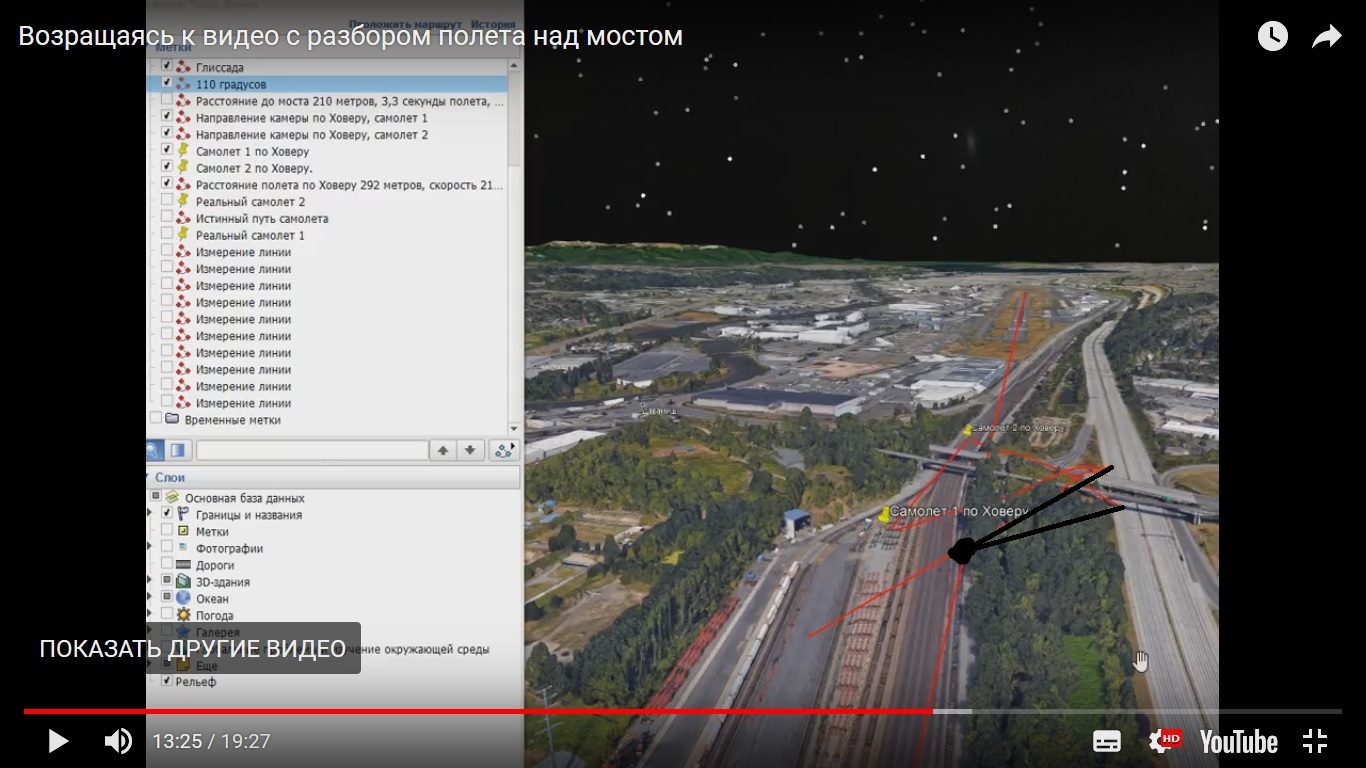
Task: Expand the Фотографии layer
Action: coord(151,547)
